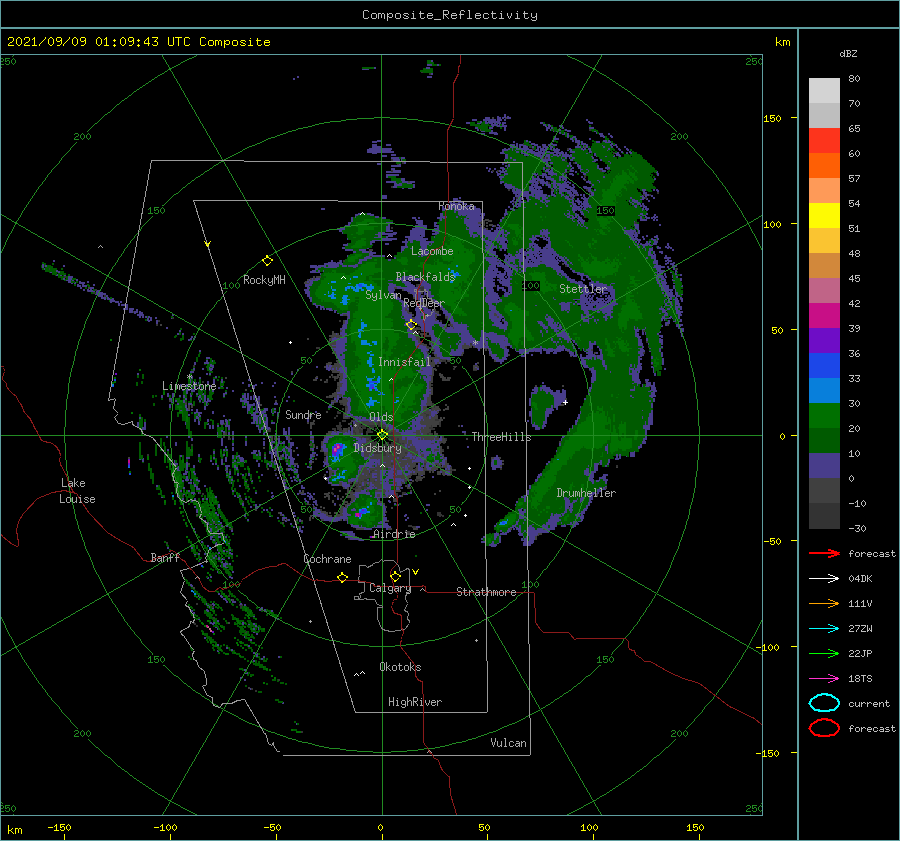Click the Innisfail town label
The image size is (900, 841).
click(x=404, y=362)
